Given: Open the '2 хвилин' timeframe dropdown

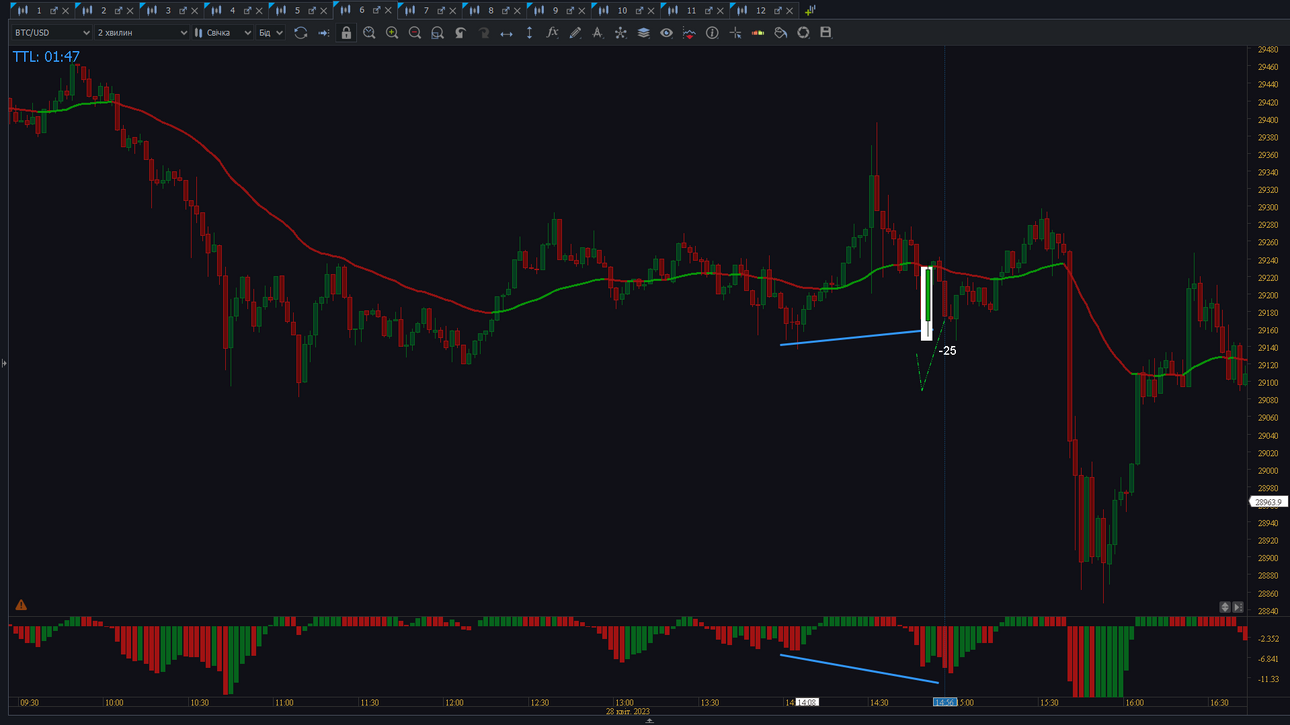Looking at the screenshot, I should [x=142, y=33].
